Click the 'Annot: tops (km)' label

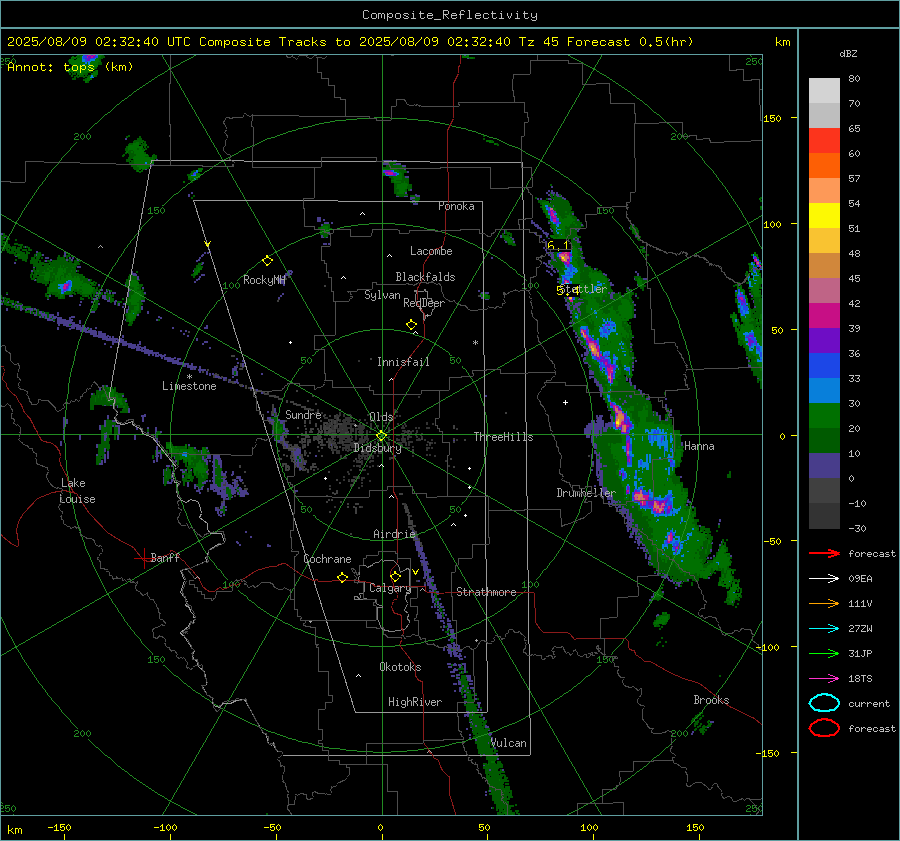[x=71, y=67]
